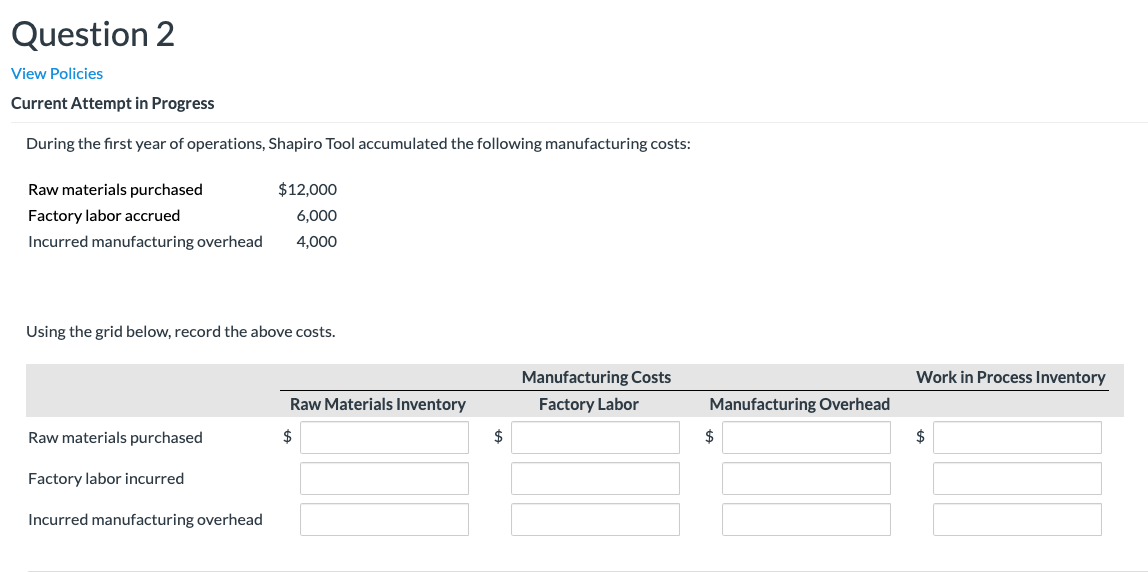Screen dimensions: 1148x572
Task: Click 'Using the grid below' instruction text
Action: (181, 332)
